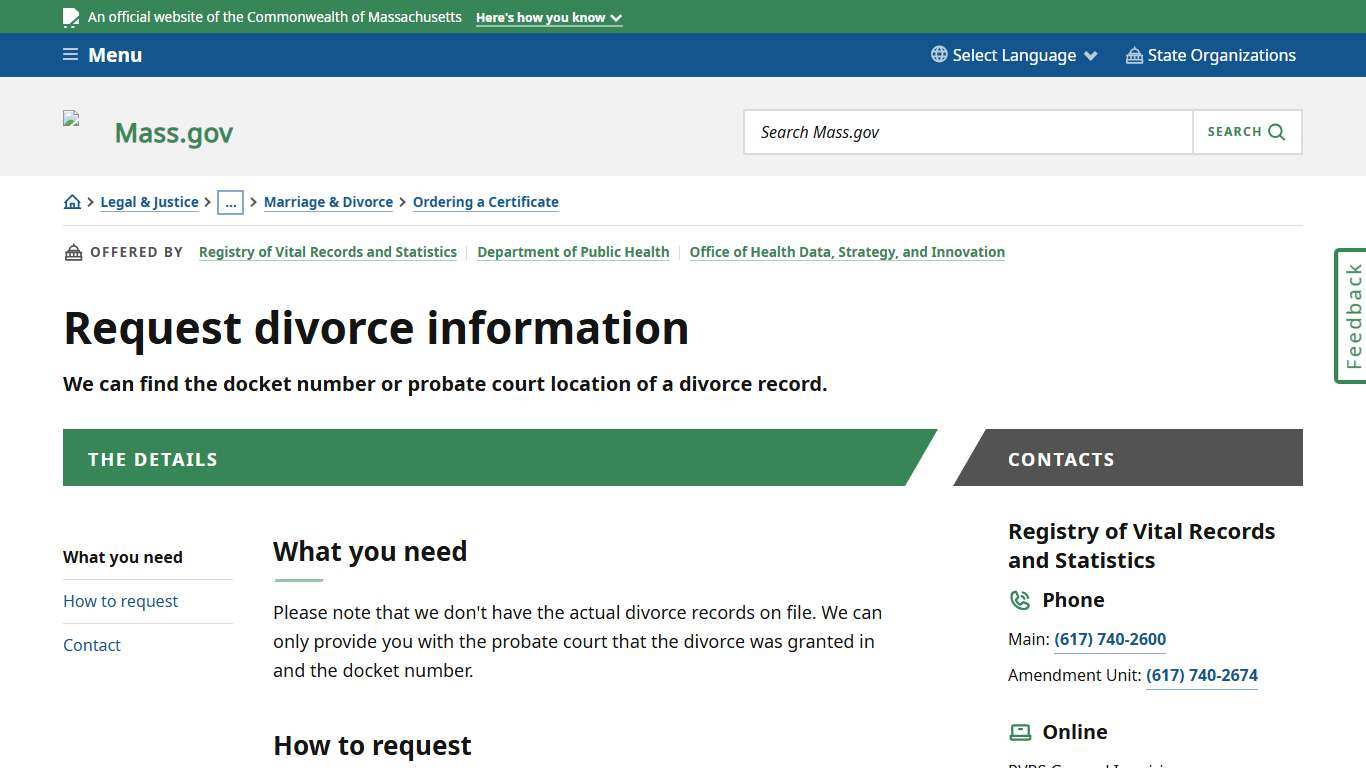The height and width of the screenshot is (768, 1366).
Task: Click the building icon beside State Organizations
Action: (1133, 55)
